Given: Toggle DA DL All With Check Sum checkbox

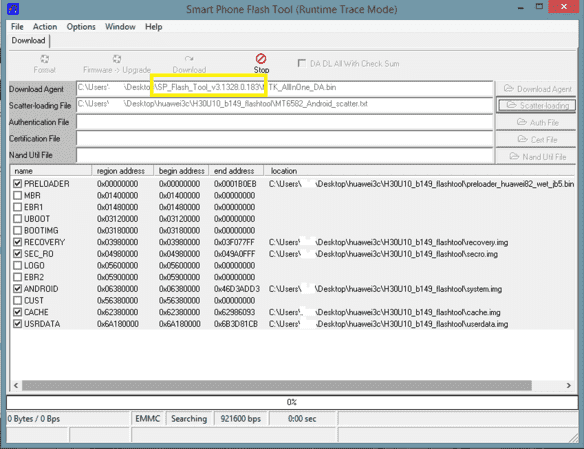Looking at the screenshot, I should pyautogui.click(x=302, y=63).
